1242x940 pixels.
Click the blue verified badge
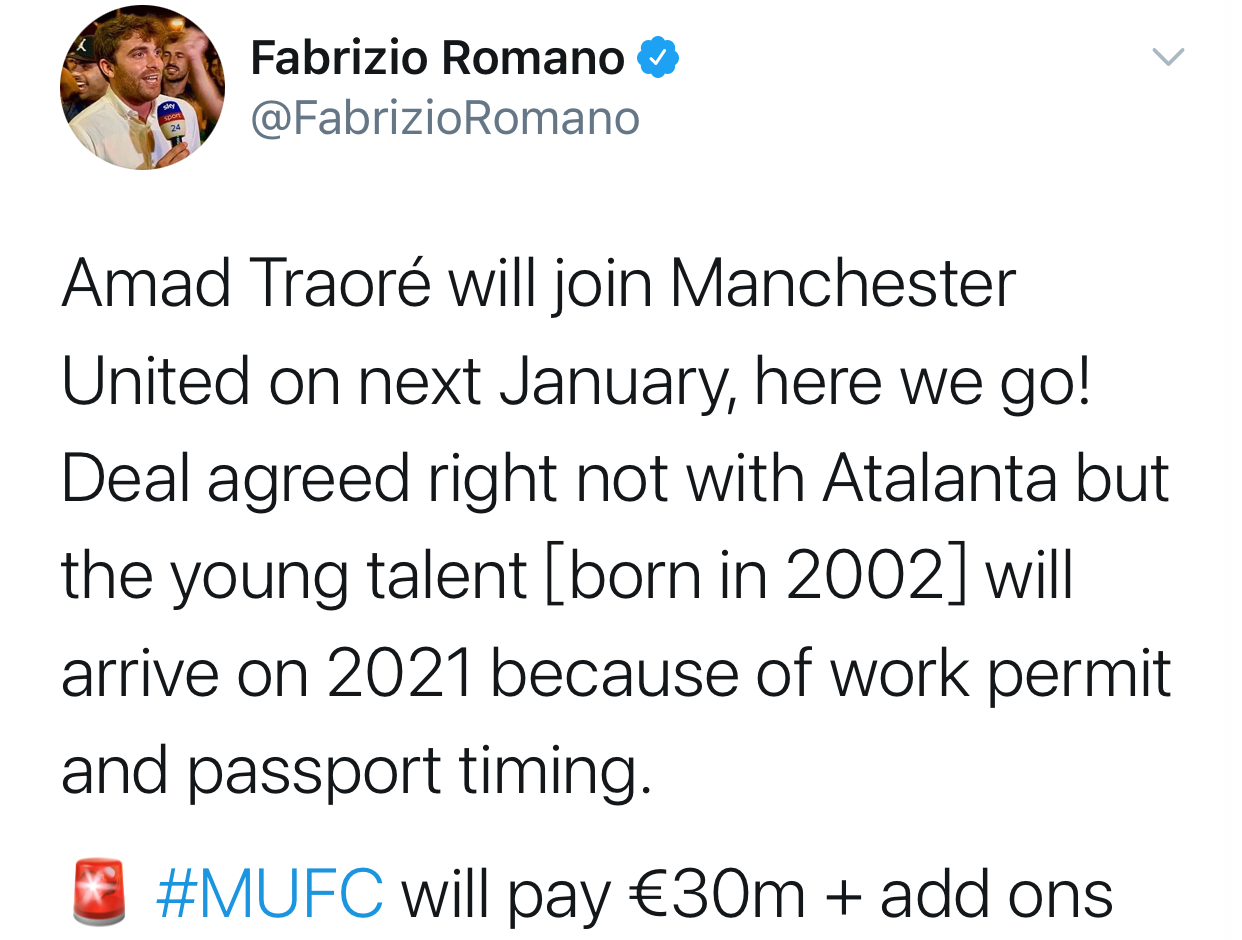(659, 58)
